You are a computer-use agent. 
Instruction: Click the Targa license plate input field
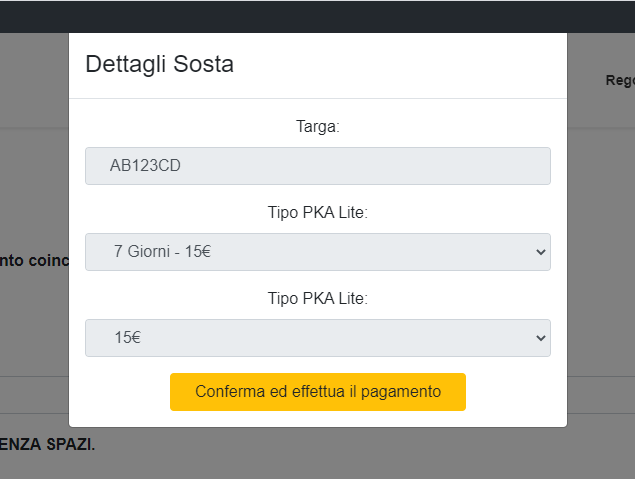(x=318, y=166)
